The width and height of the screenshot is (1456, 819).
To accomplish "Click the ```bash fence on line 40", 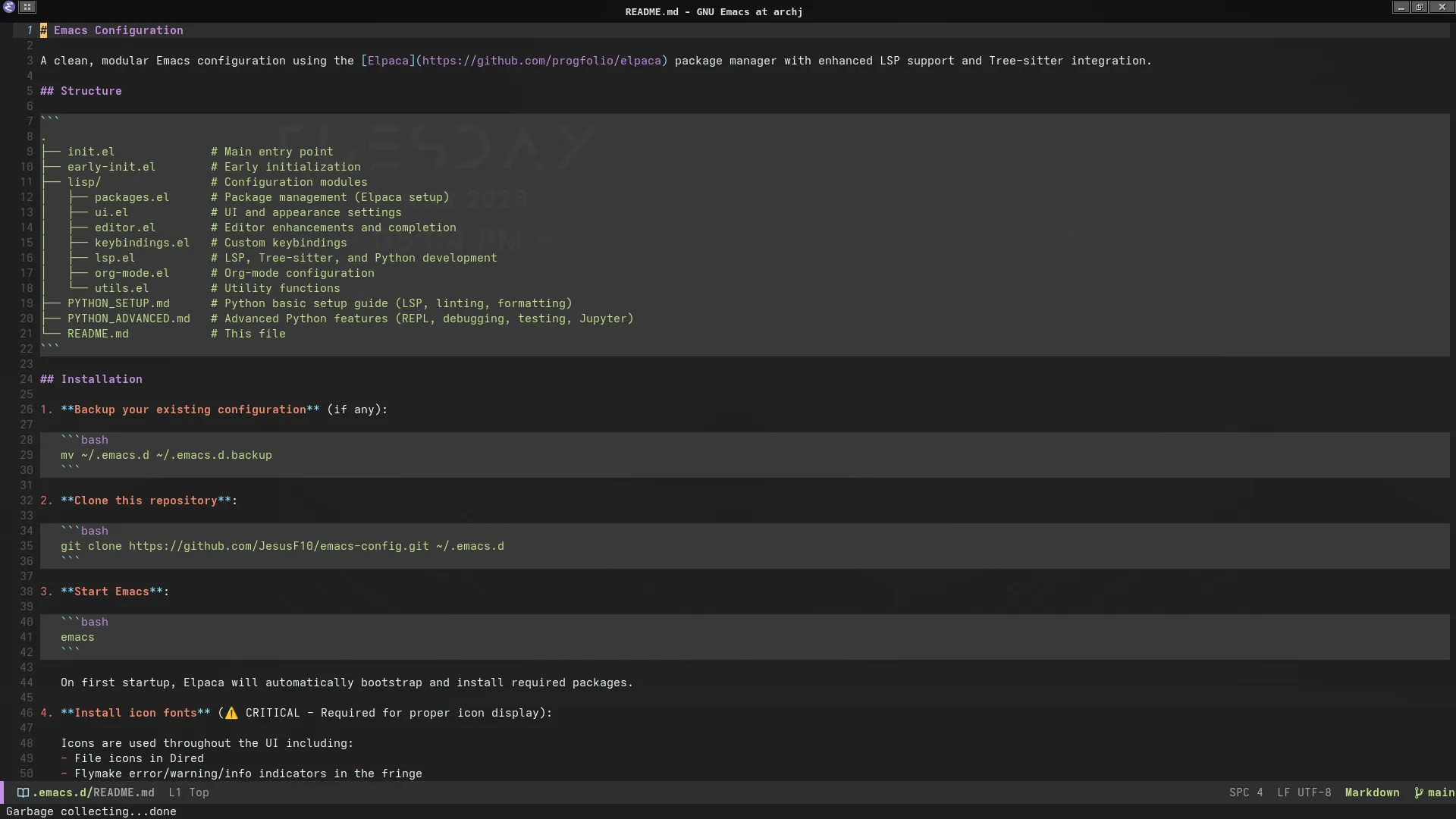I will click(x=84, y=622).
